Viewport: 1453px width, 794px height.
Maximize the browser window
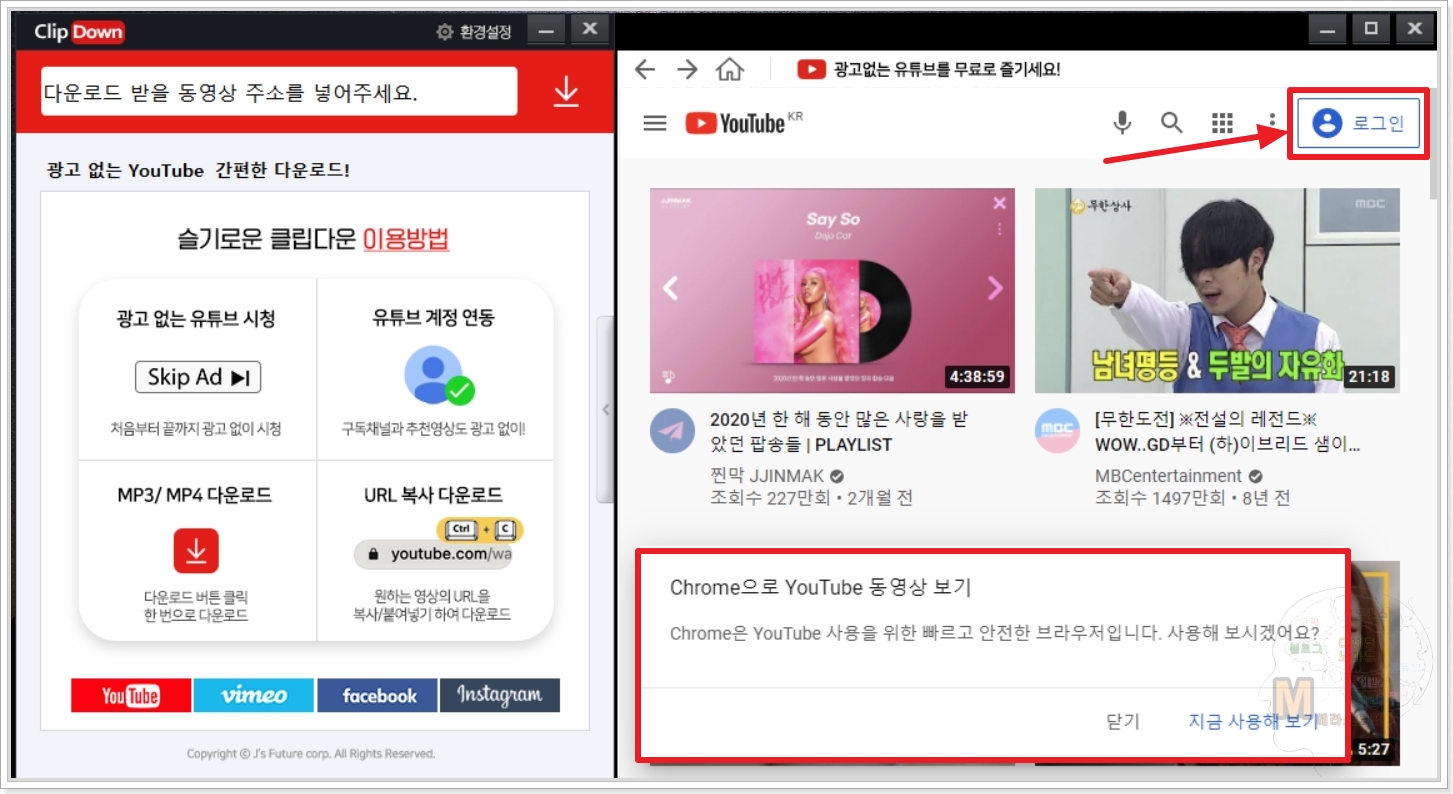pos(1371,28)
